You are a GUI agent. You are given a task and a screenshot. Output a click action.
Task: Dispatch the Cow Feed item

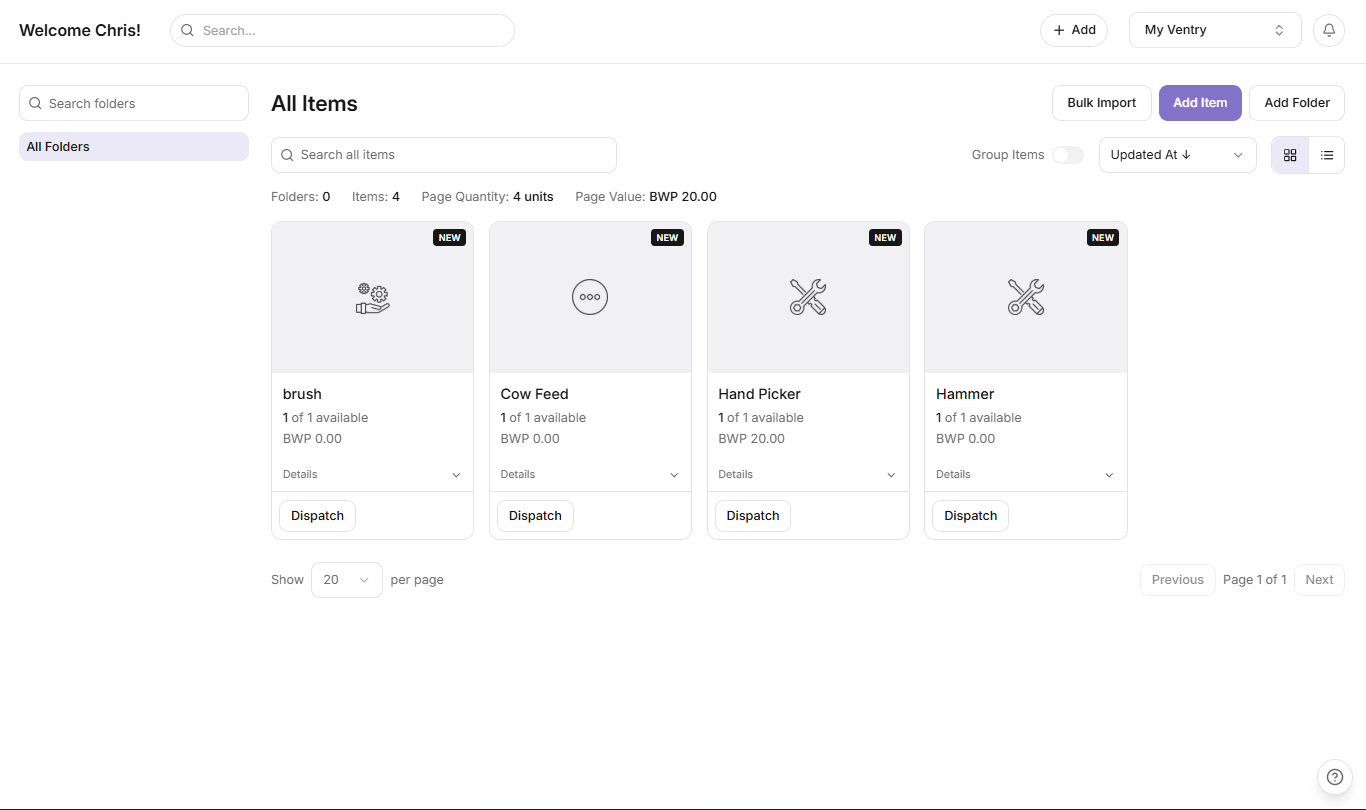pos(535,516)
